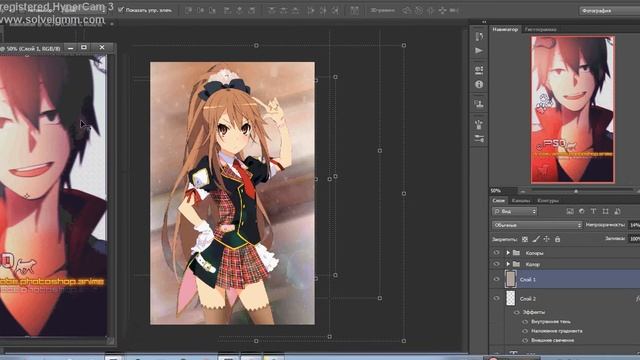Click align right edges icon

coord(251,10)
